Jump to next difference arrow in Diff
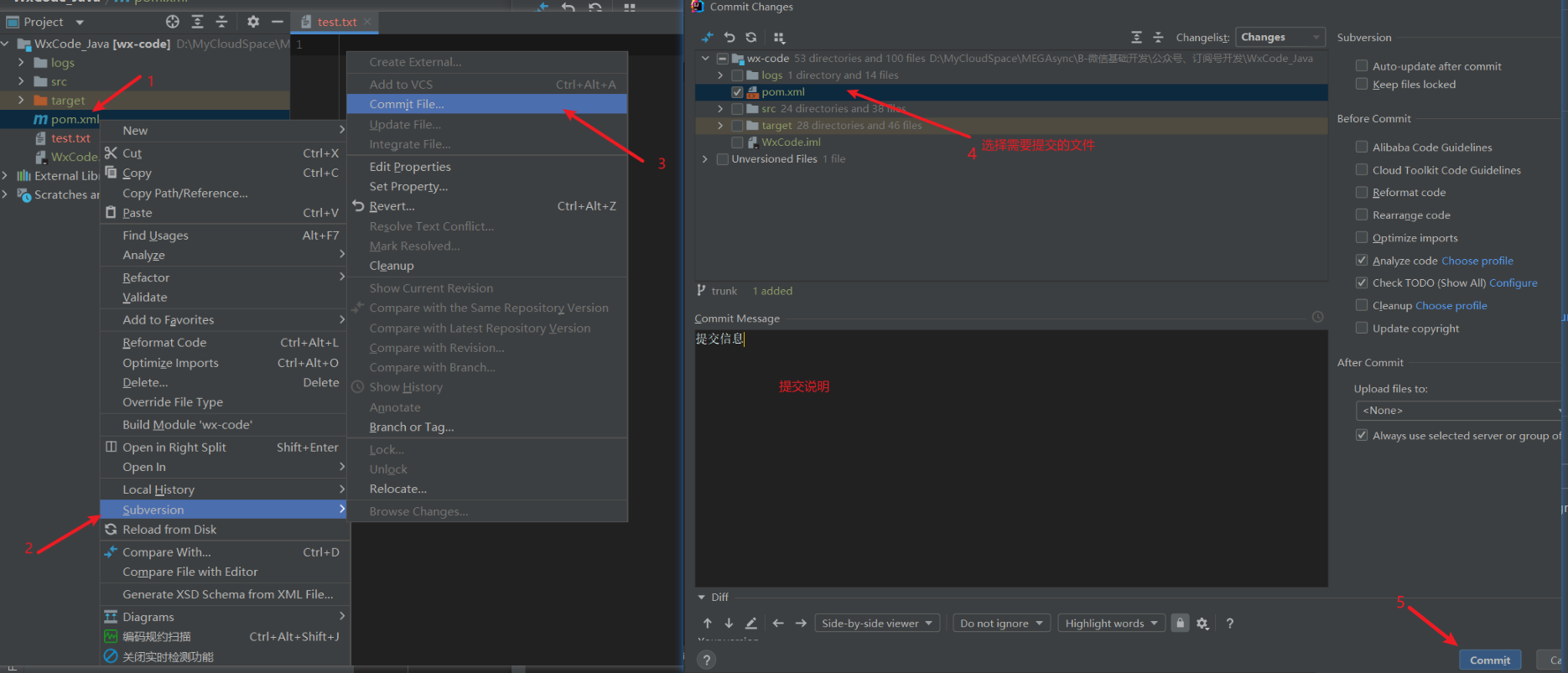Viewport: 1568px width, 673px height. coord(729,624)
